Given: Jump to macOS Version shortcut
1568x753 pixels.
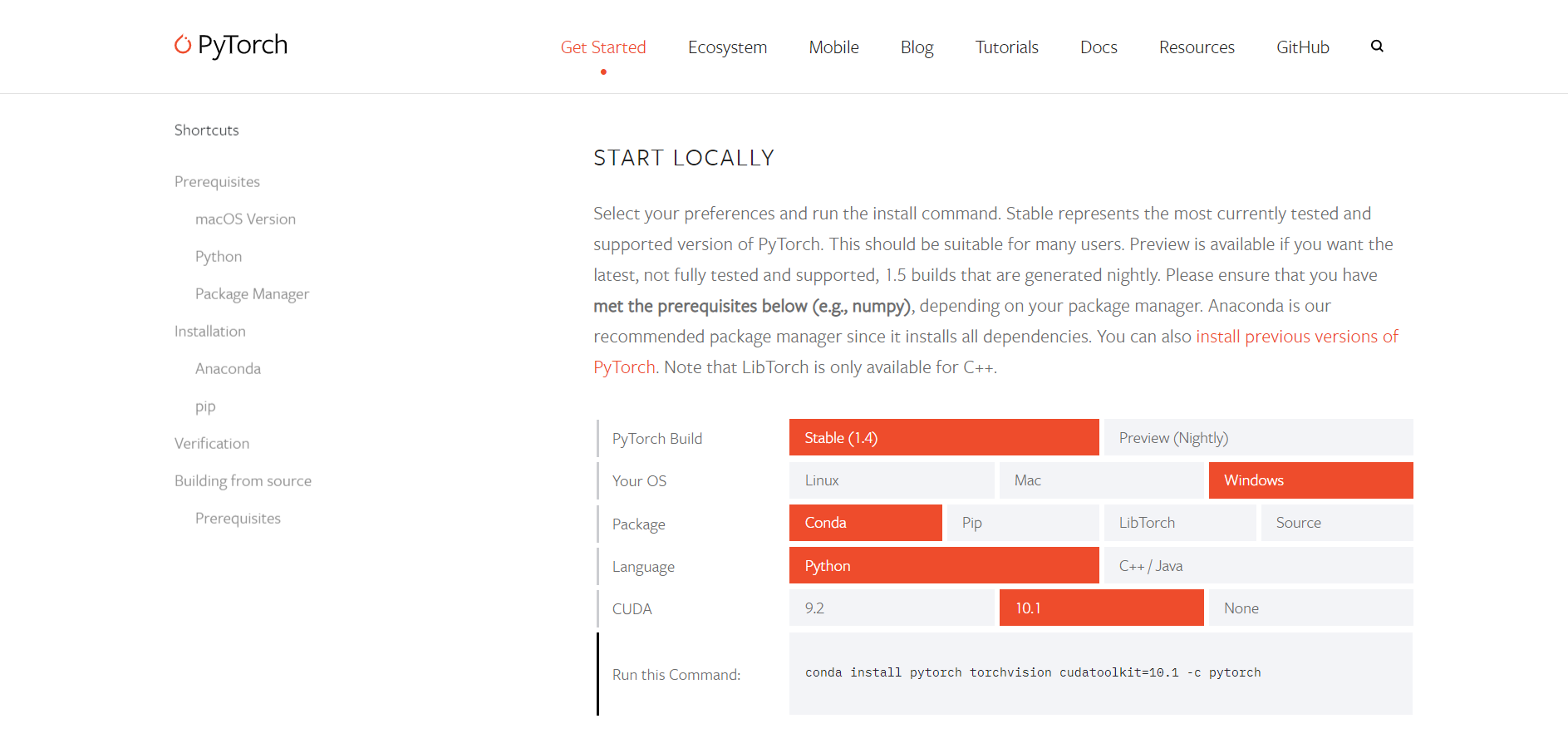Looking at the screenshot, I should [x=245, y=219].
